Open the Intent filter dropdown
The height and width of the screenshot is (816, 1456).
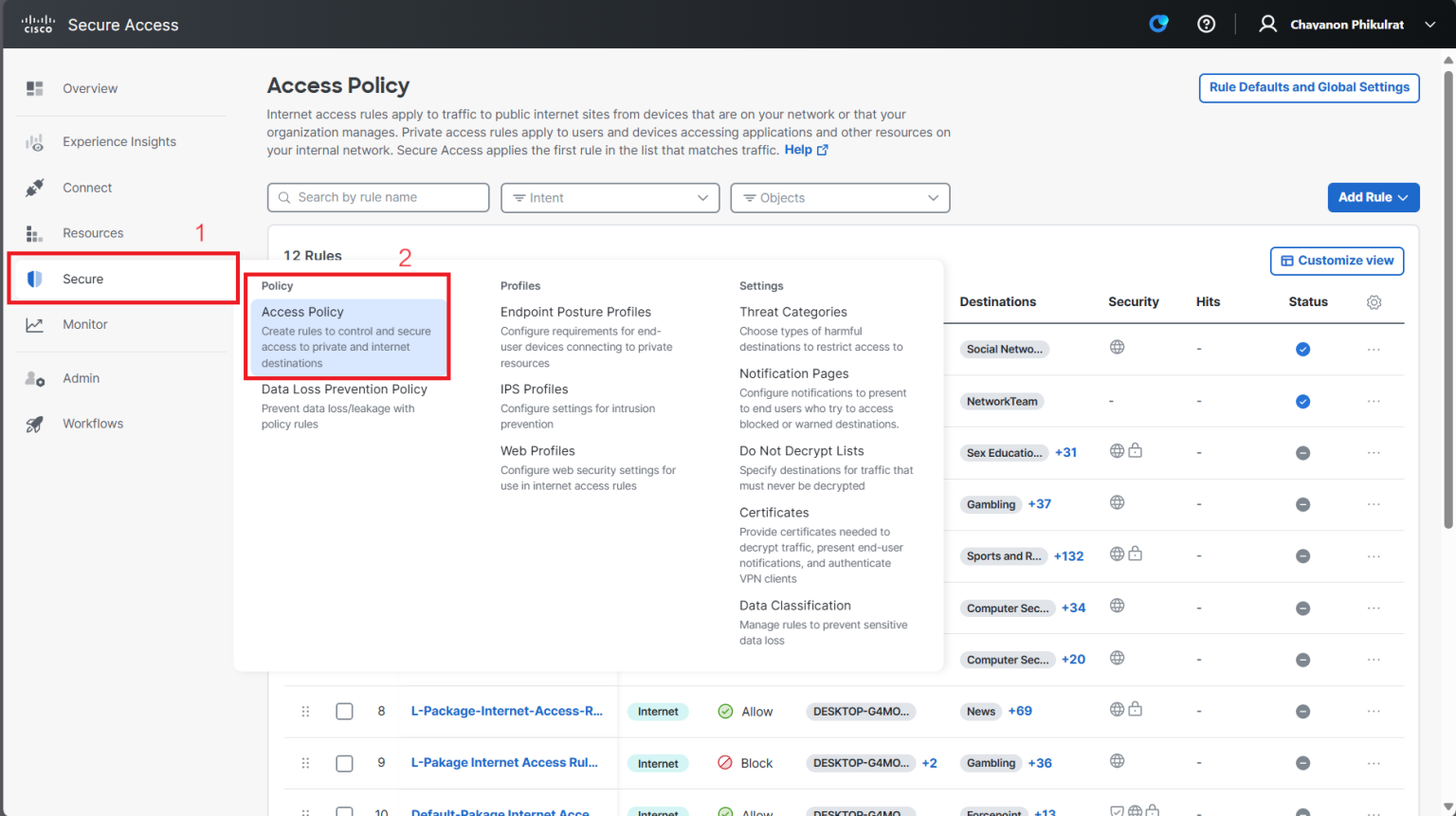[x=610, y=197]
